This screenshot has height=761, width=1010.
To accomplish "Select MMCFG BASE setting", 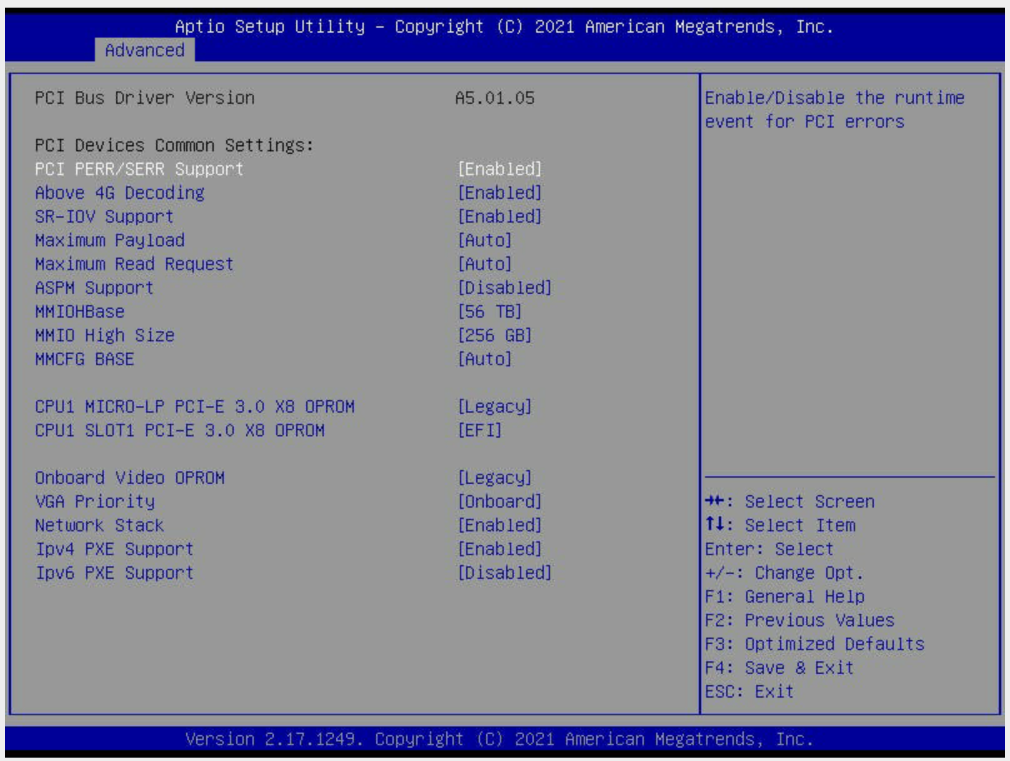I will coord(84,359).
